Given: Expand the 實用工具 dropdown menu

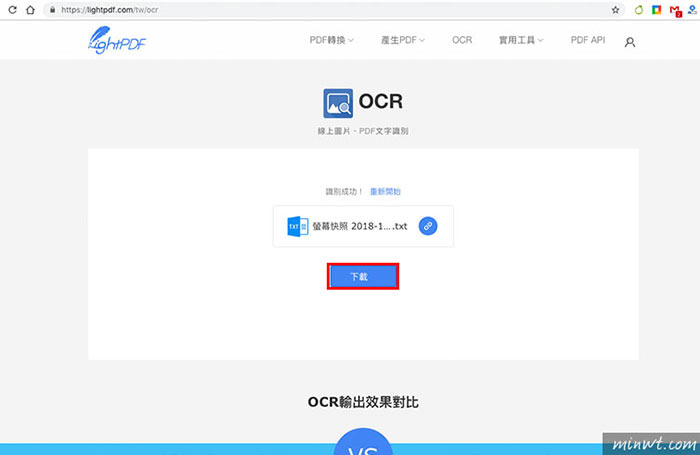Looking at the screenshot, I should tap(521, 40).
